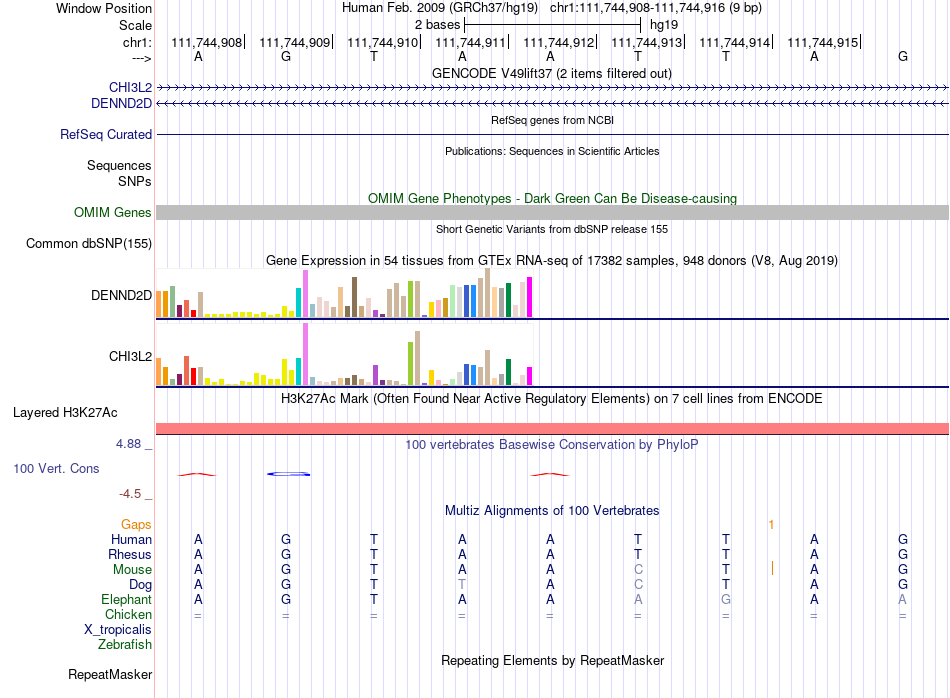
Task: Open the Common dbSNP(155) track label
Action: pyautogui.click(x=88, y=244)
